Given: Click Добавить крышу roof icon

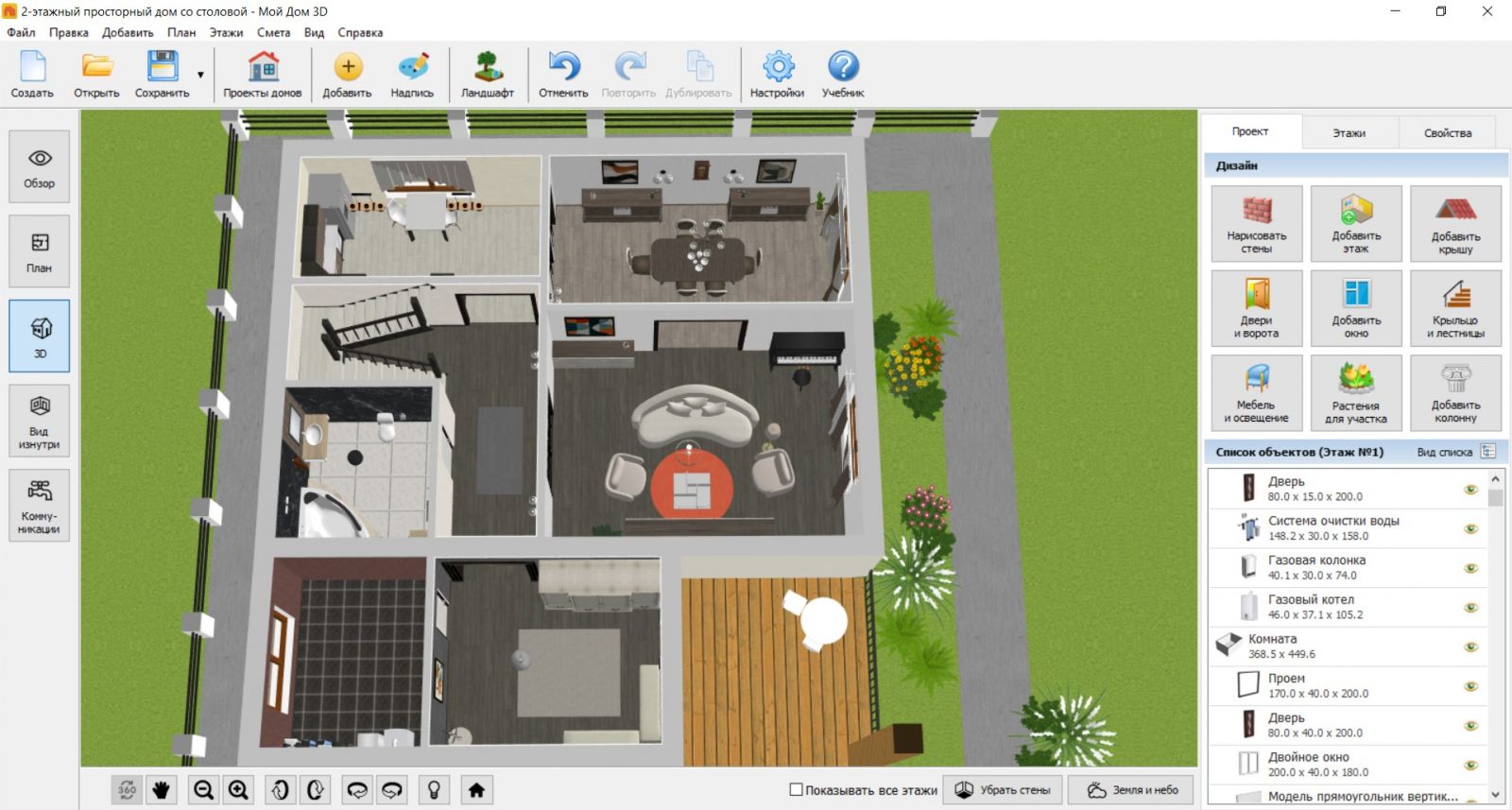Looking at the screenshot, I should (x=1454, y=224).
